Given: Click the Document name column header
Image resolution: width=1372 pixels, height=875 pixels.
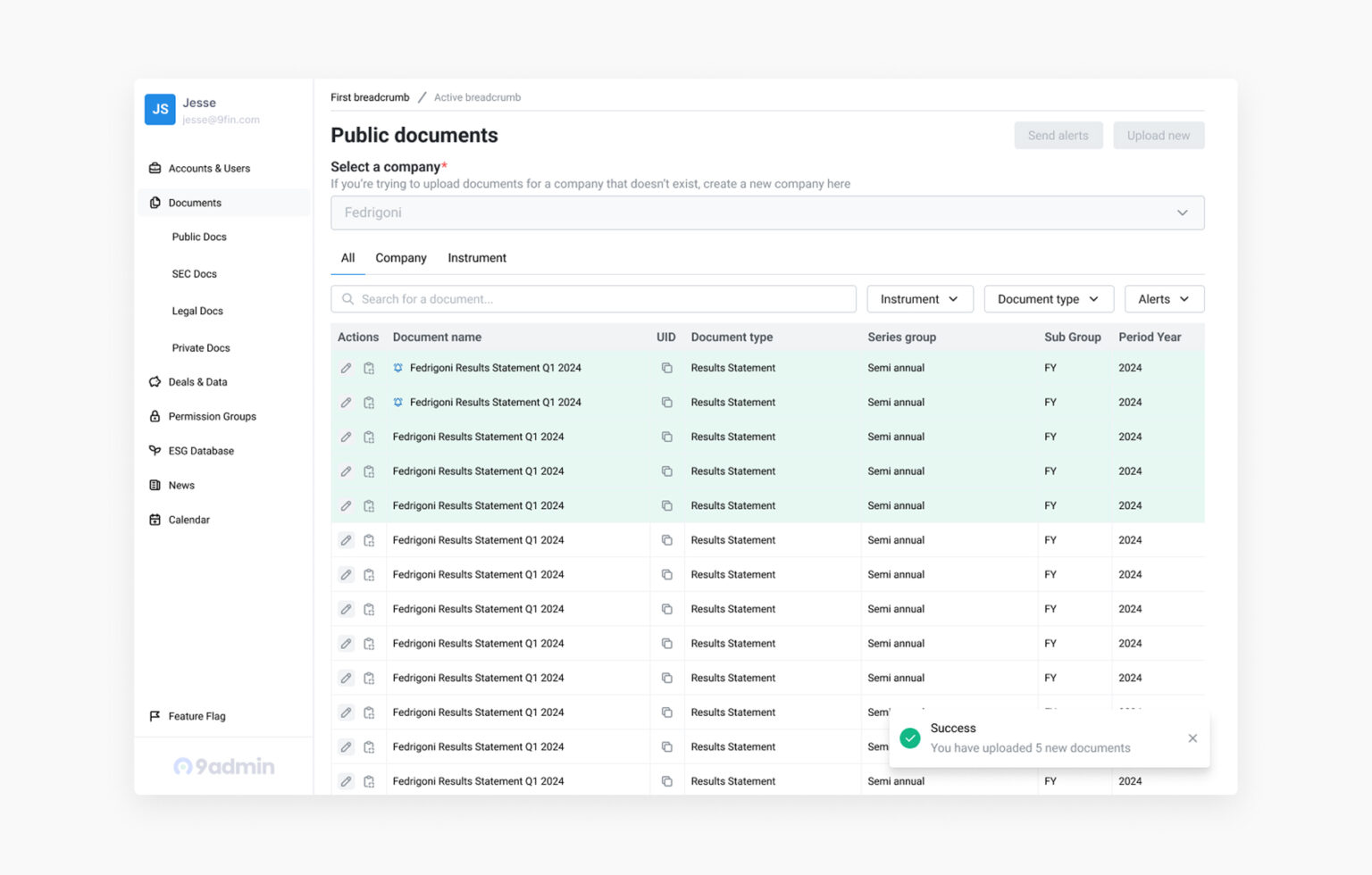Looking at the screenshot, I should [437, 337].
